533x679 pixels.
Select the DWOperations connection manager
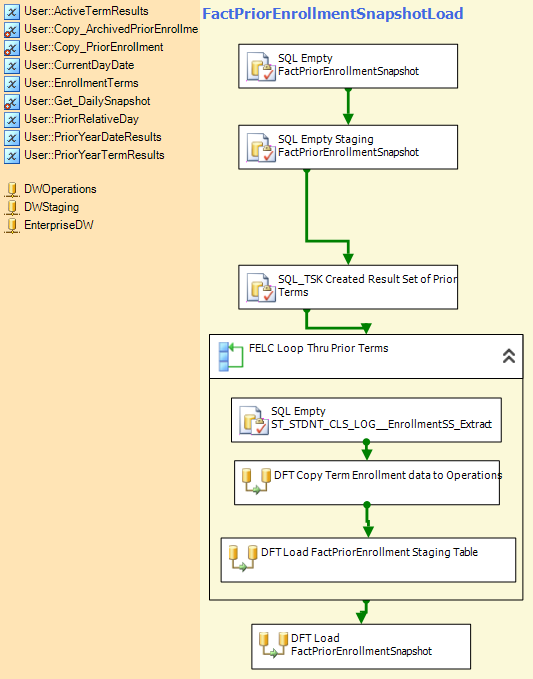(51, 189)
